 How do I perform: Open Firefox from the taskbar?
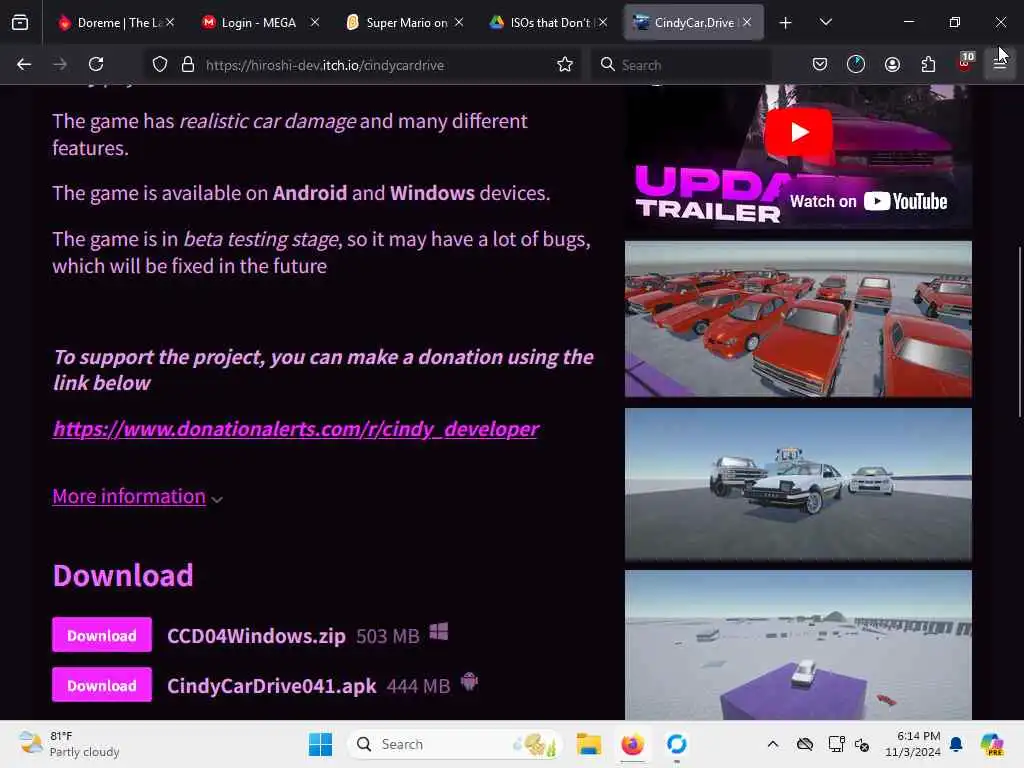pyautogui.click(x=632, y=744)
